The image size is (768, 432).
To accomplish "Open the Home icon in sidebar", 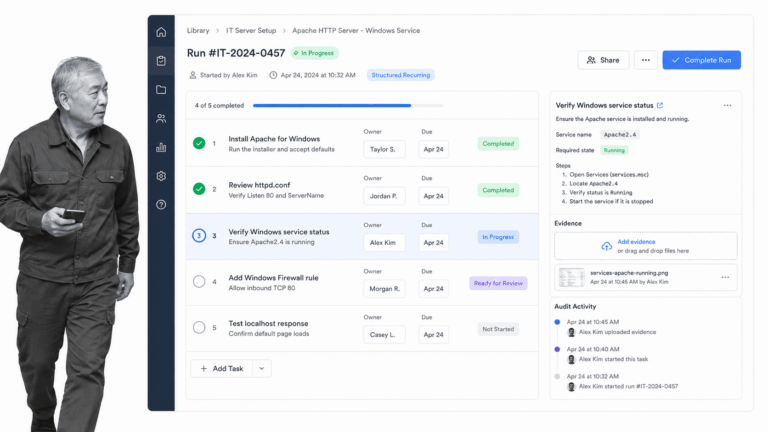I will pyautogui.click(x=161, y=32).
